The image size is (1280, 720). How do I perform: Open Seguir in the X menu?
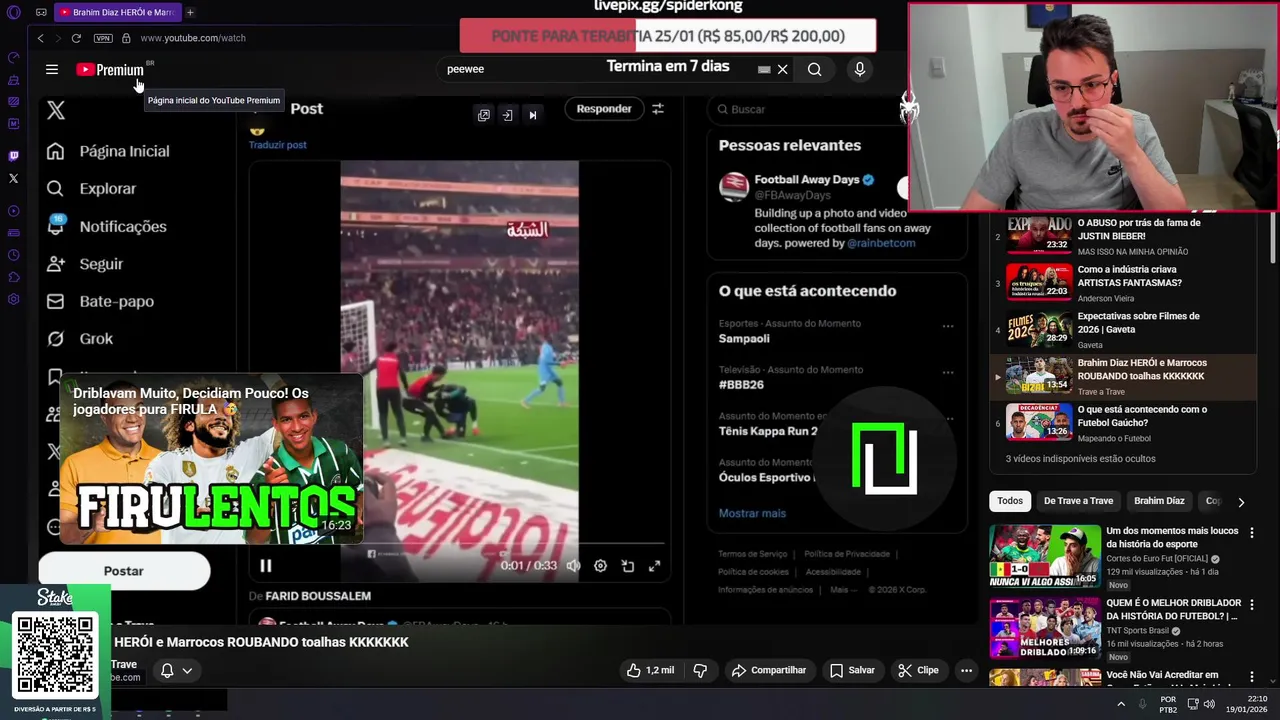click(x=85, y=264)
